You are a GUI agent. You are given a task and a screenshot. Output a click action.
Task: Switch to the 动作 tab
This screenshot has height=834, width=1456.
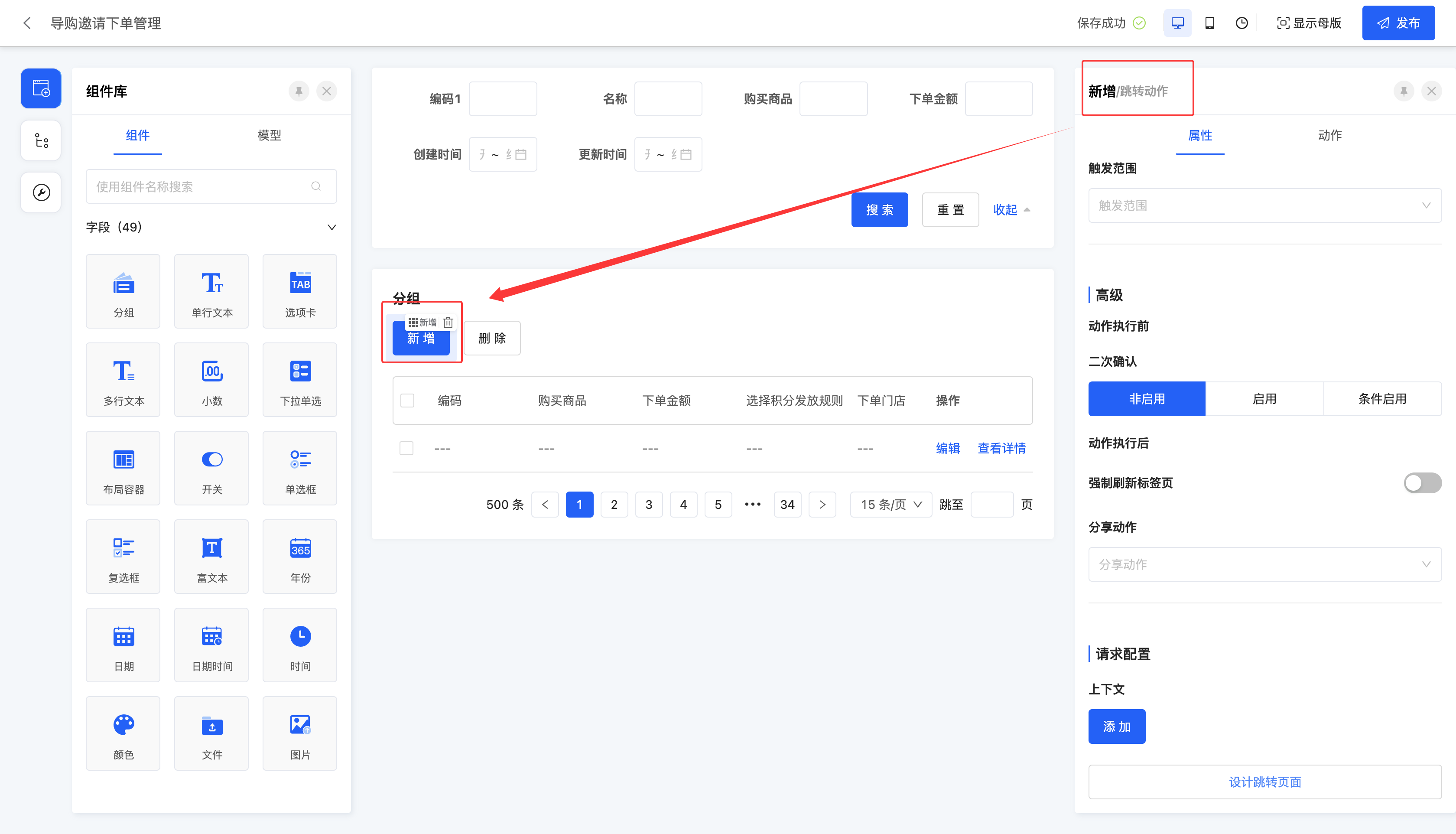coord(1329,135)
